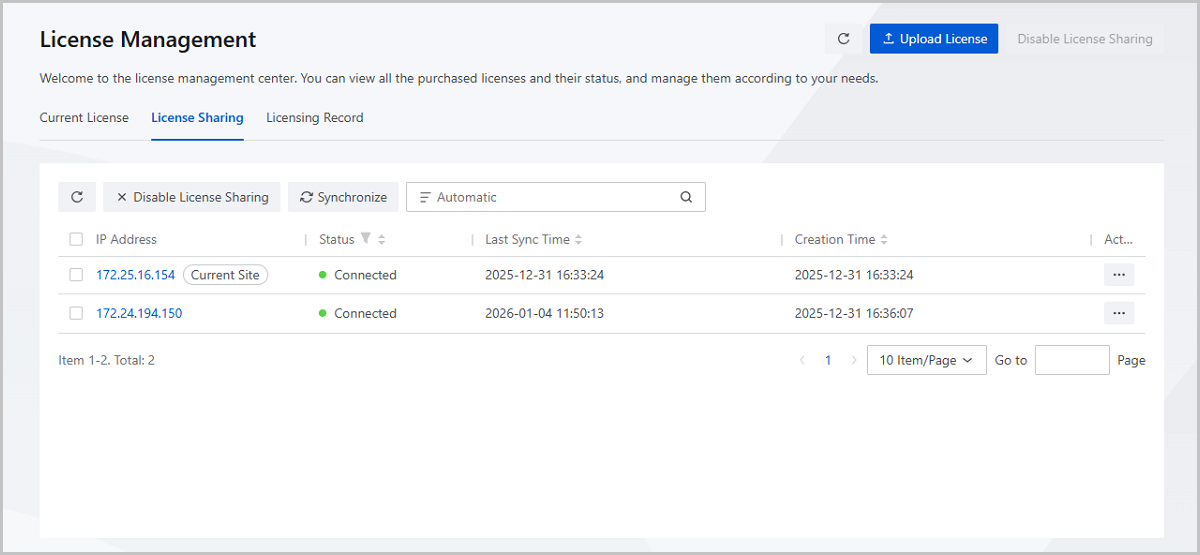Open more actions for 172.25.16.154
The image size is (1200, 555).
[x=1118, y=275]
